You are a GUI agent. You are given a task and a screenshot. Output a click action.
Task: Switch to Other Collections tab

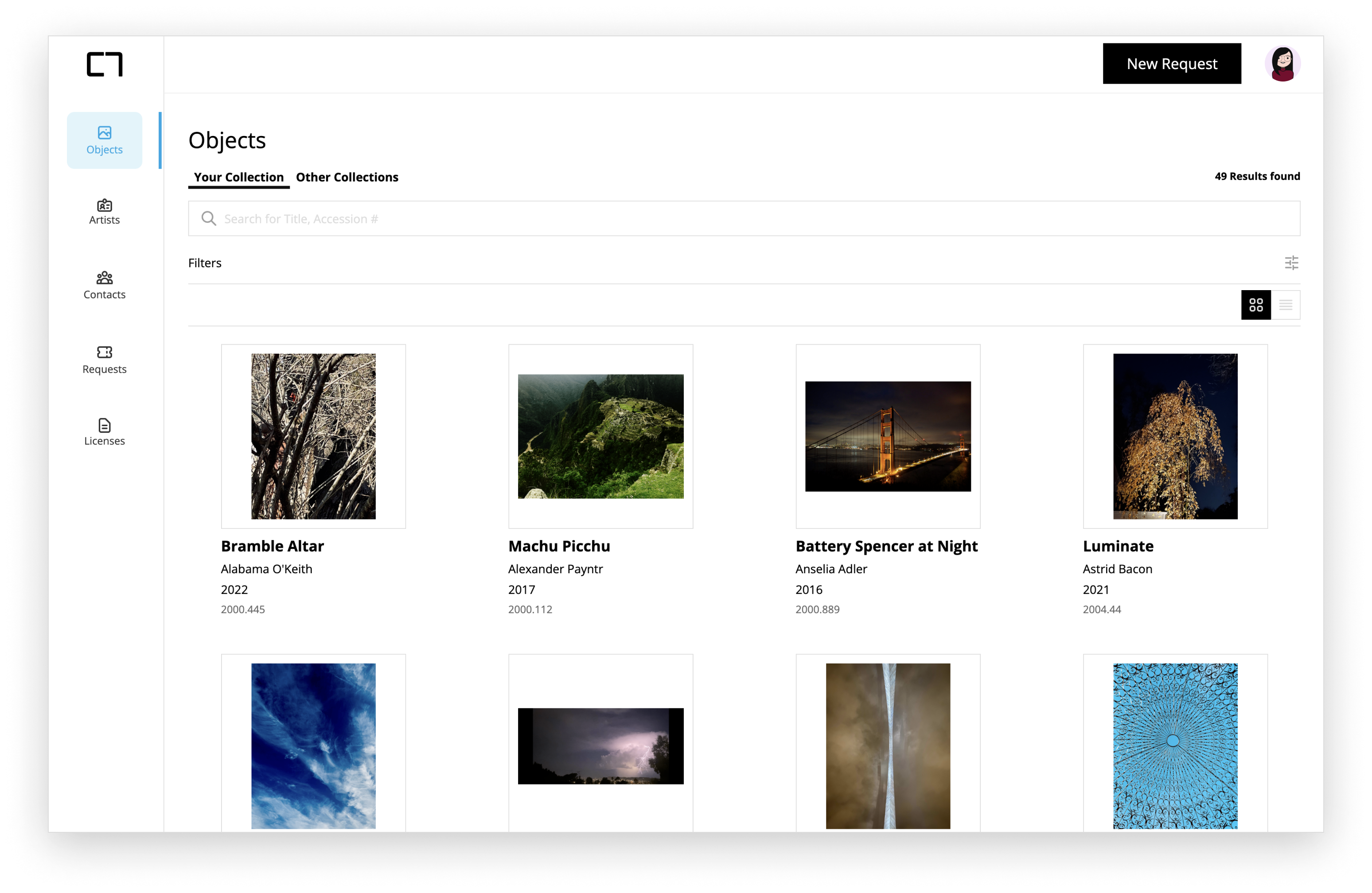tap(347, 177)
